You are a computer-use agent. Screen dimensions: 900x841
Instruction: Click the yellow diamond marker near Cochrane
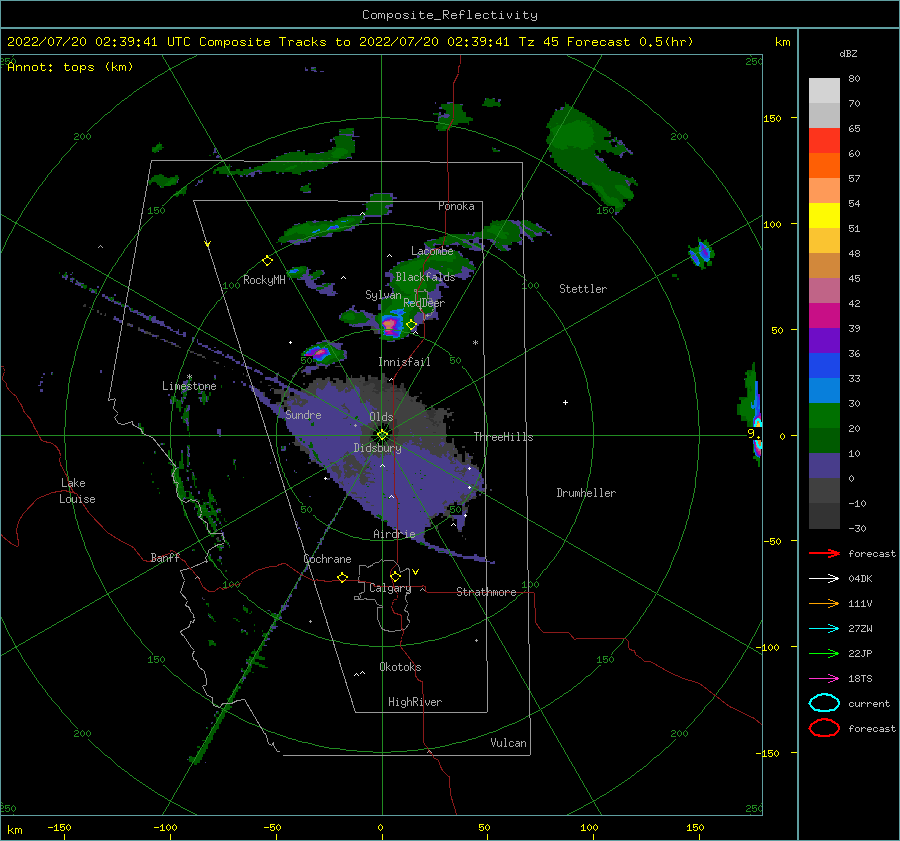(343, 577)
